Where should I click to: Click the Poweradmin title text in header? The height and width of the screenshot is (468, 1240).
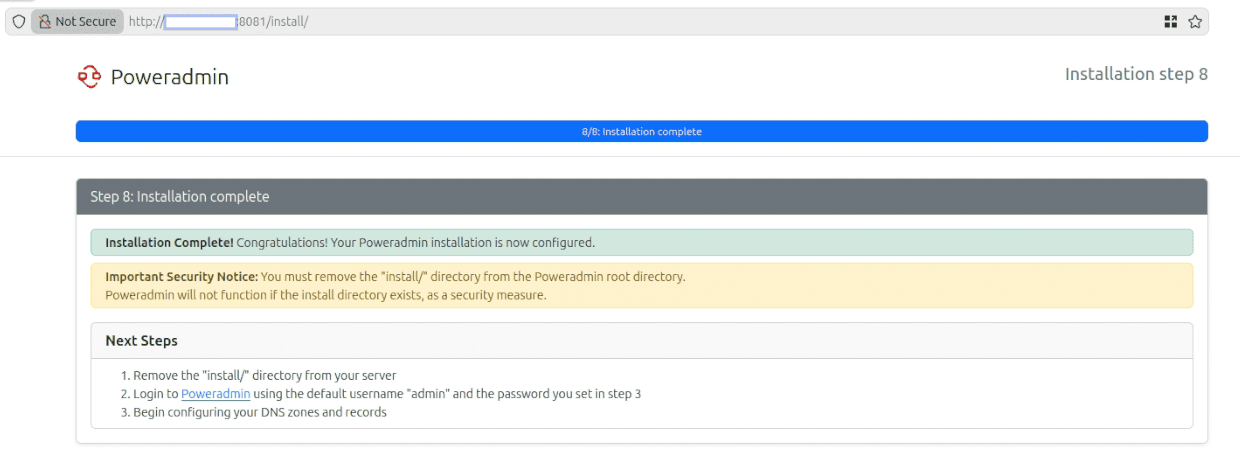[x=169, y=77]
